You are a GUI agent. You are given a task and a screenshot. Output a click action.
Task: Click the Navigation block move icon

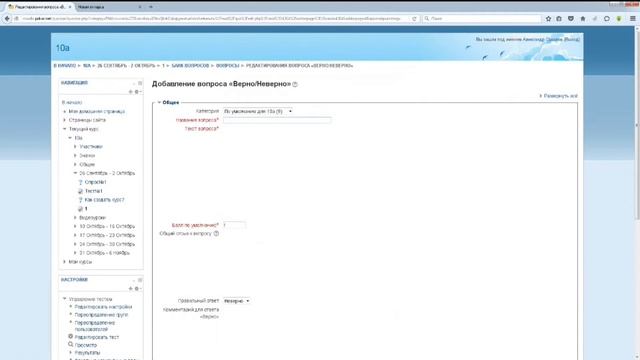point(131,92)
